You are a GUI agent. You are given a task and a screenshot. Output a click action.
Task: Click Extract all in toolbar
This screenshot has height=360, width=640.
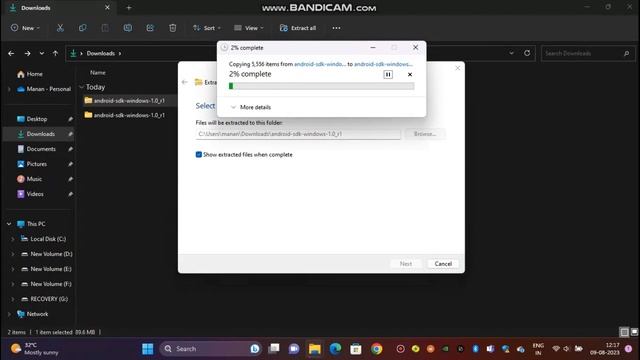[x=298, y=28]
